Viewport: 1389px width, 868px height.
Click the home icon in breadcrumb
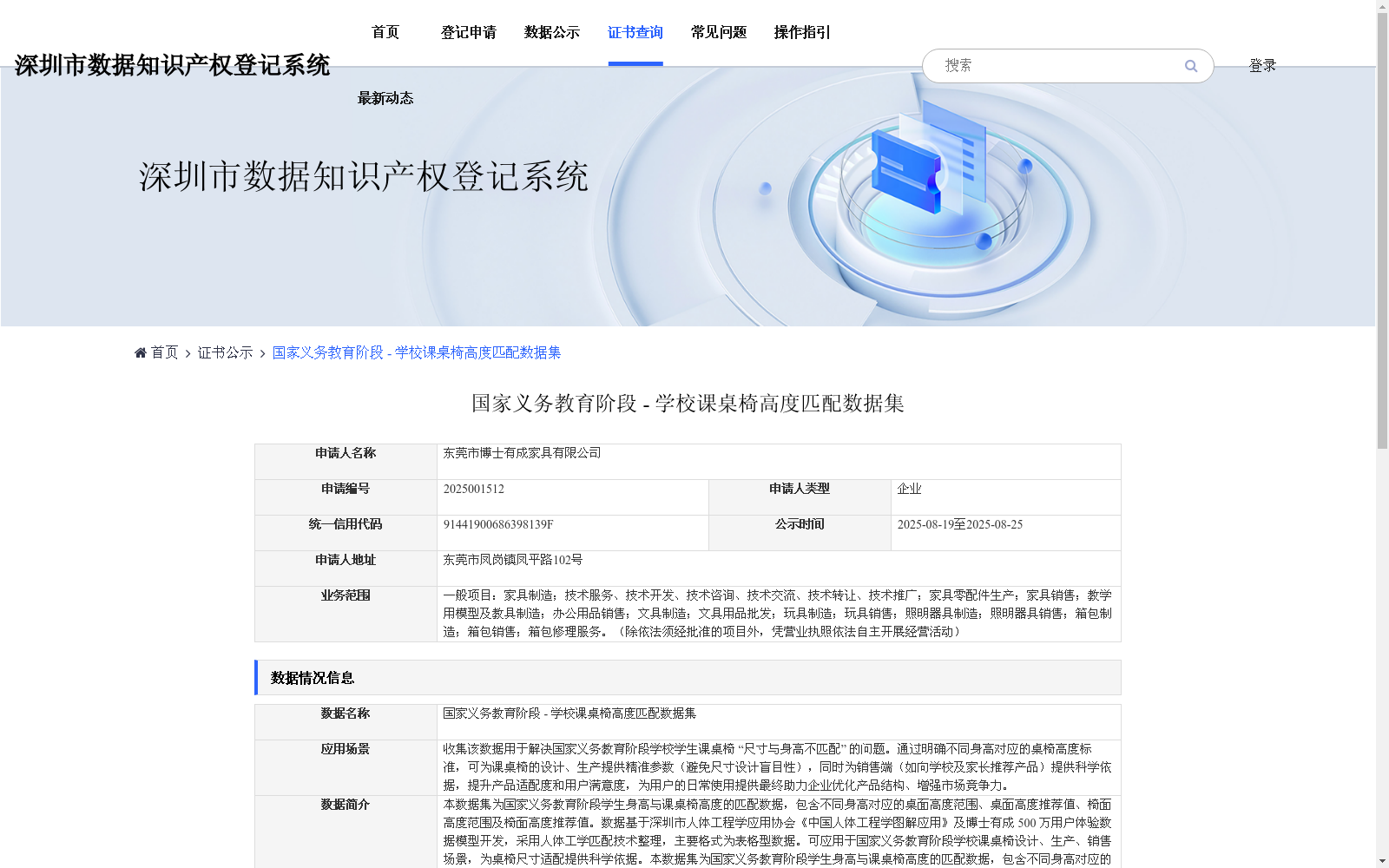(141, 352)
